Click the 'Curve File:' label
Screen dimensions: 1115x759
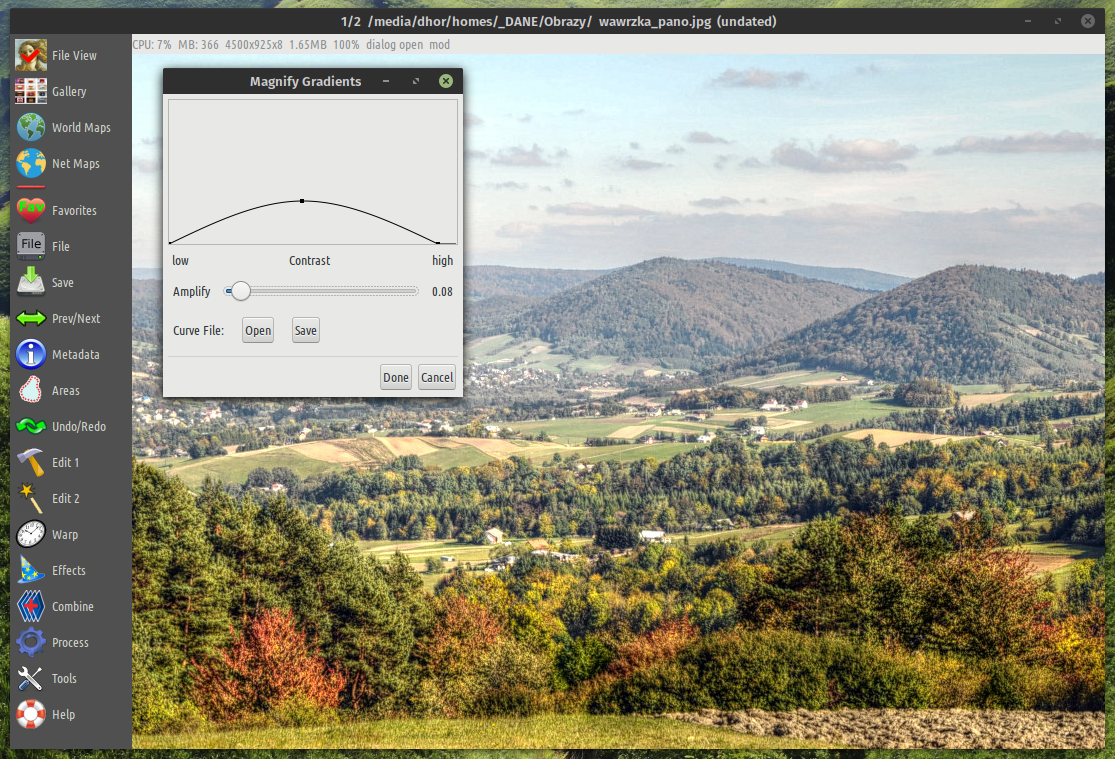point(198,330)
